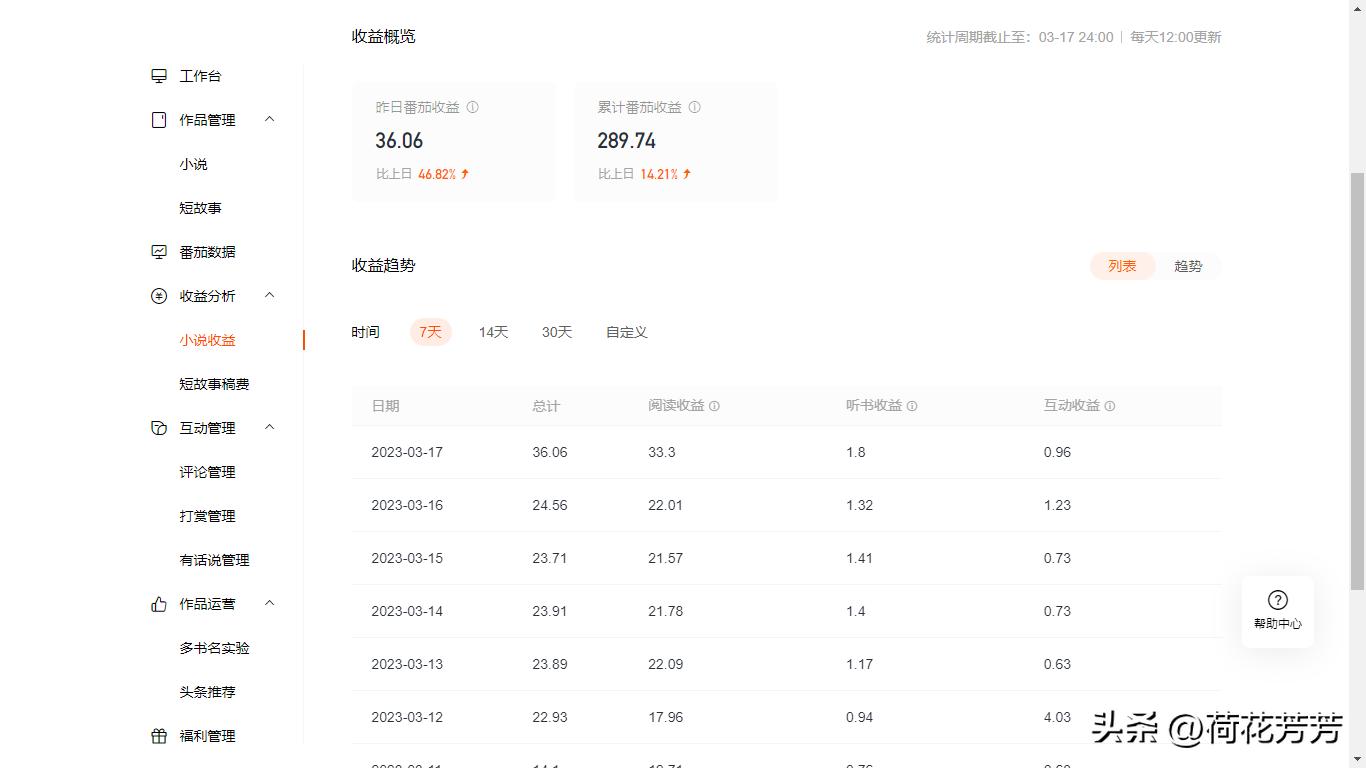
Task: Choose the 30天 time filter
Action: pyautogui.click(x=556, y=332)
